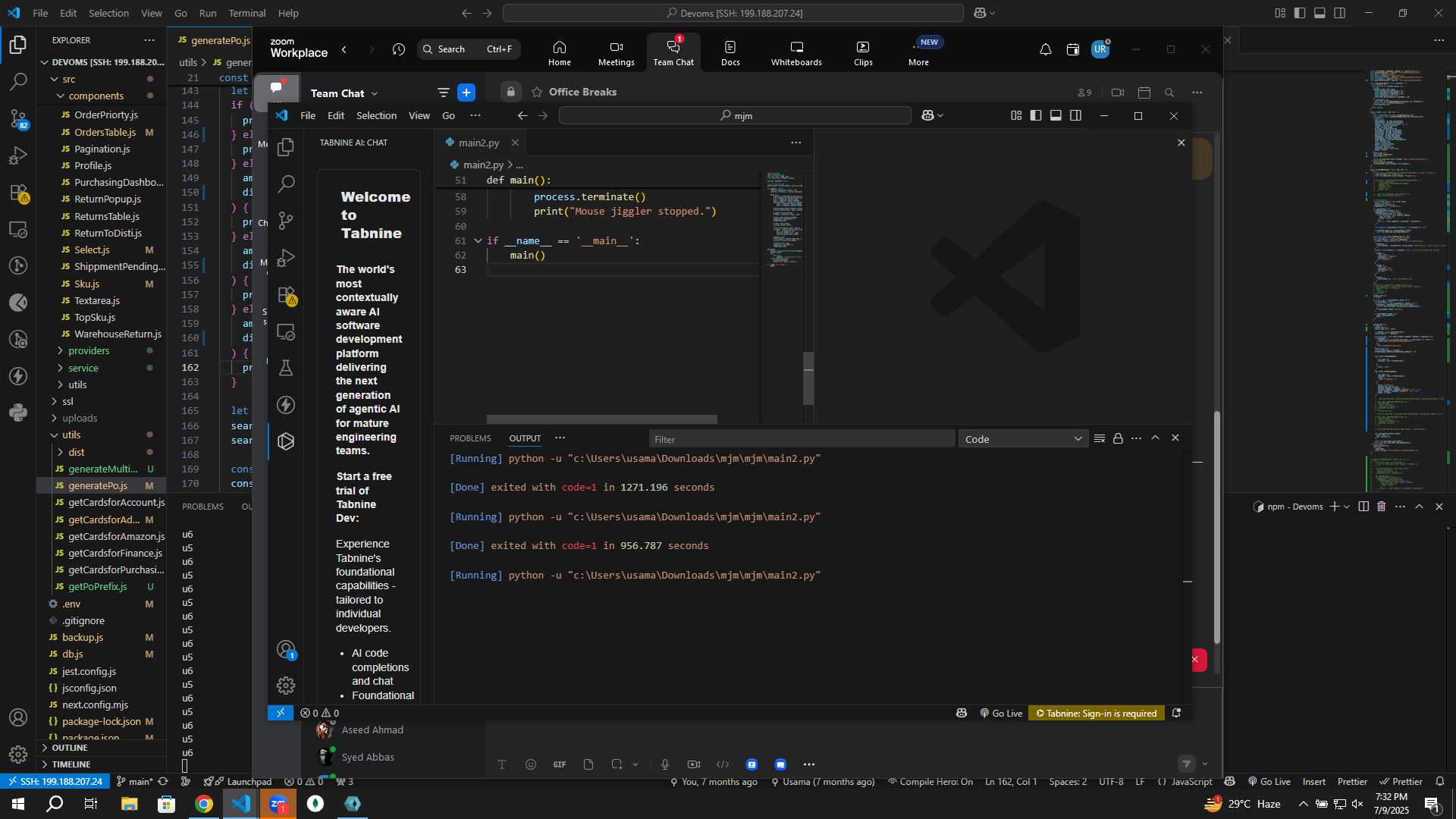1456x819 pixels.
Task: Open chat filter icon beside Team Chat
Action: pos(444,93)
